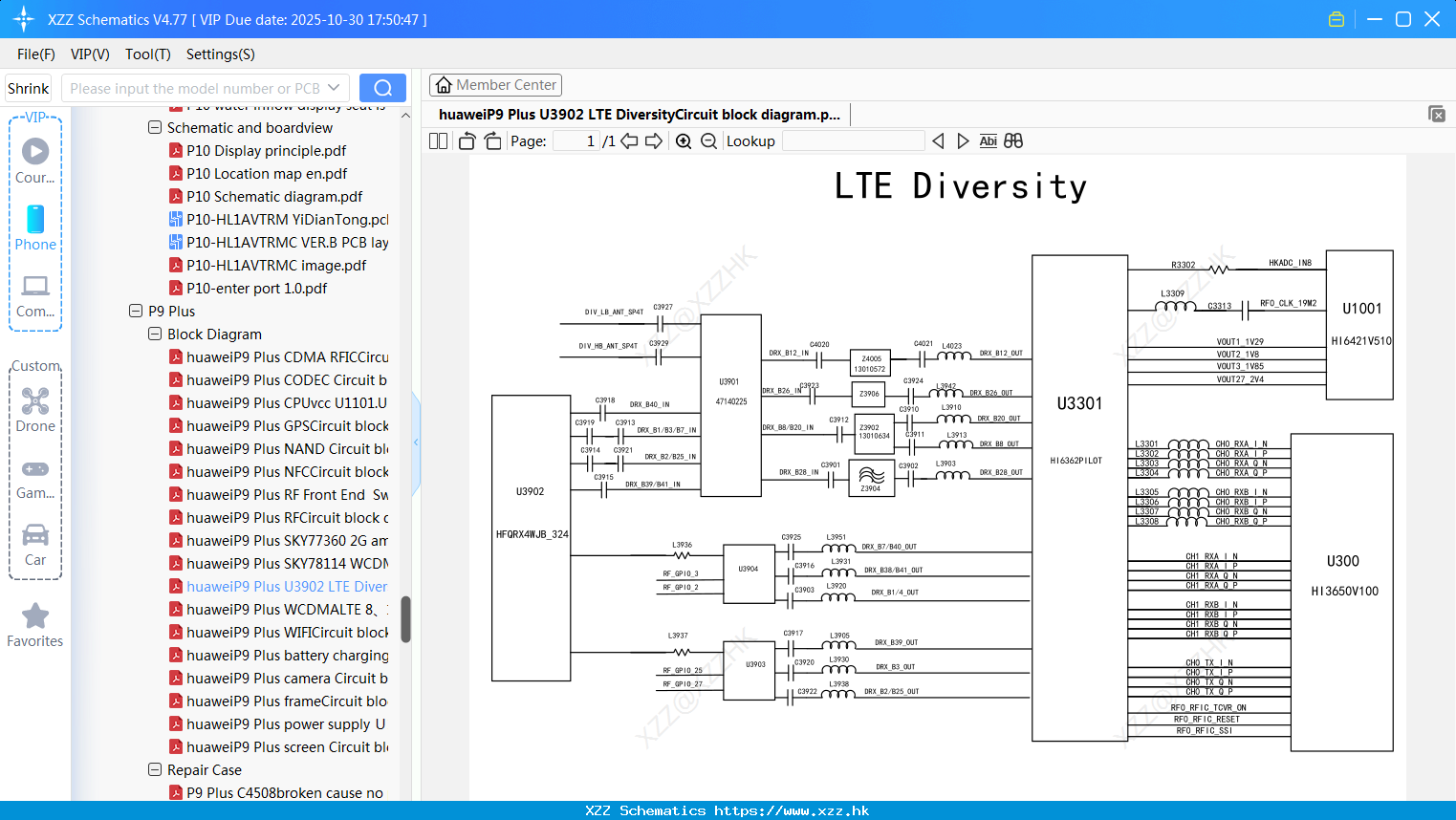1456x820 pixels.
Task: Click the binoculars search icon
Action: pyautogui.click(x=1013, y=141)
